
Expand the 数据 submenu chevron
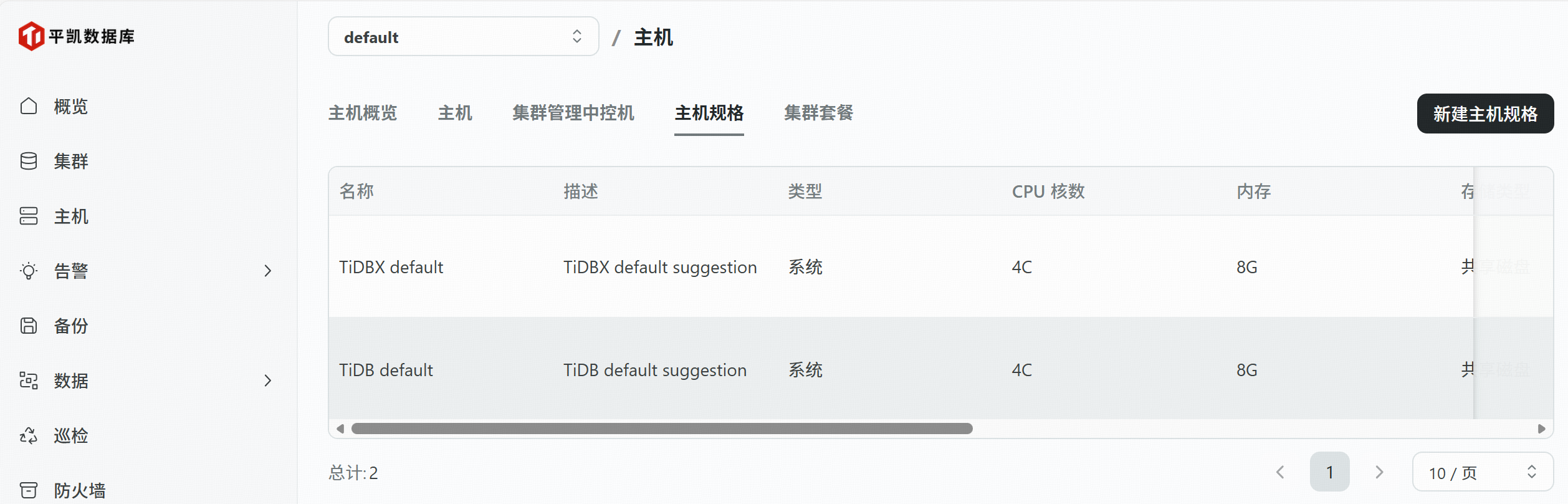point(268,380)
